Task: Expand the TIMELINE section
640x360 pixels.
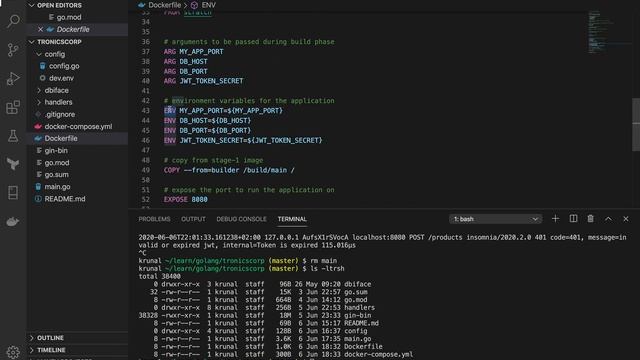Action: pos(77,350)
